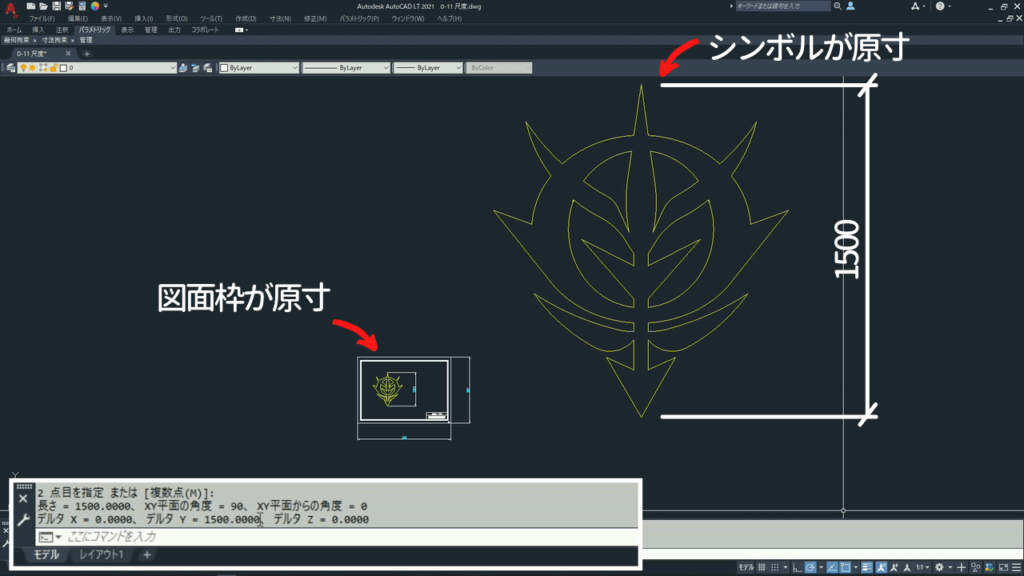Open the ByLayer lineweight dropdown

tap(428, 68)
